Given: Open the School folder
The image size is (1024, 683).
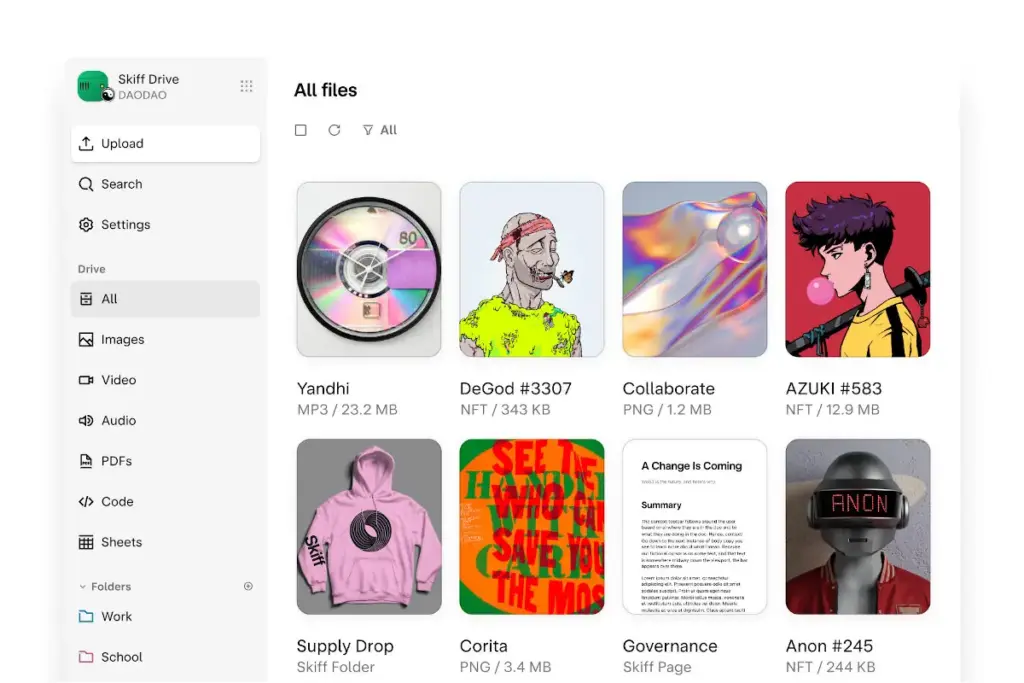Looking at the screenshot, I should tap(120, 657).
